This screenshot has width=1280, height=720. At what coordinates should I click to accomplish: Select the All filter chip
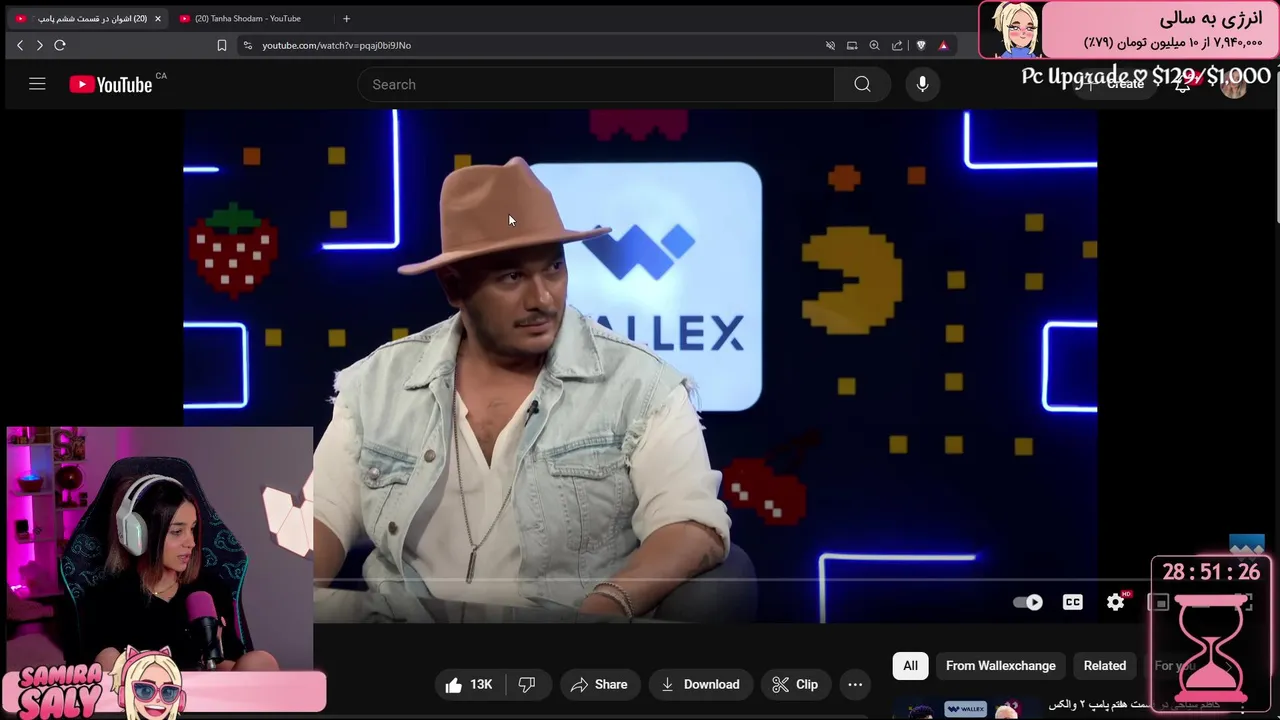pyautogui.click(x=910, y=665)
